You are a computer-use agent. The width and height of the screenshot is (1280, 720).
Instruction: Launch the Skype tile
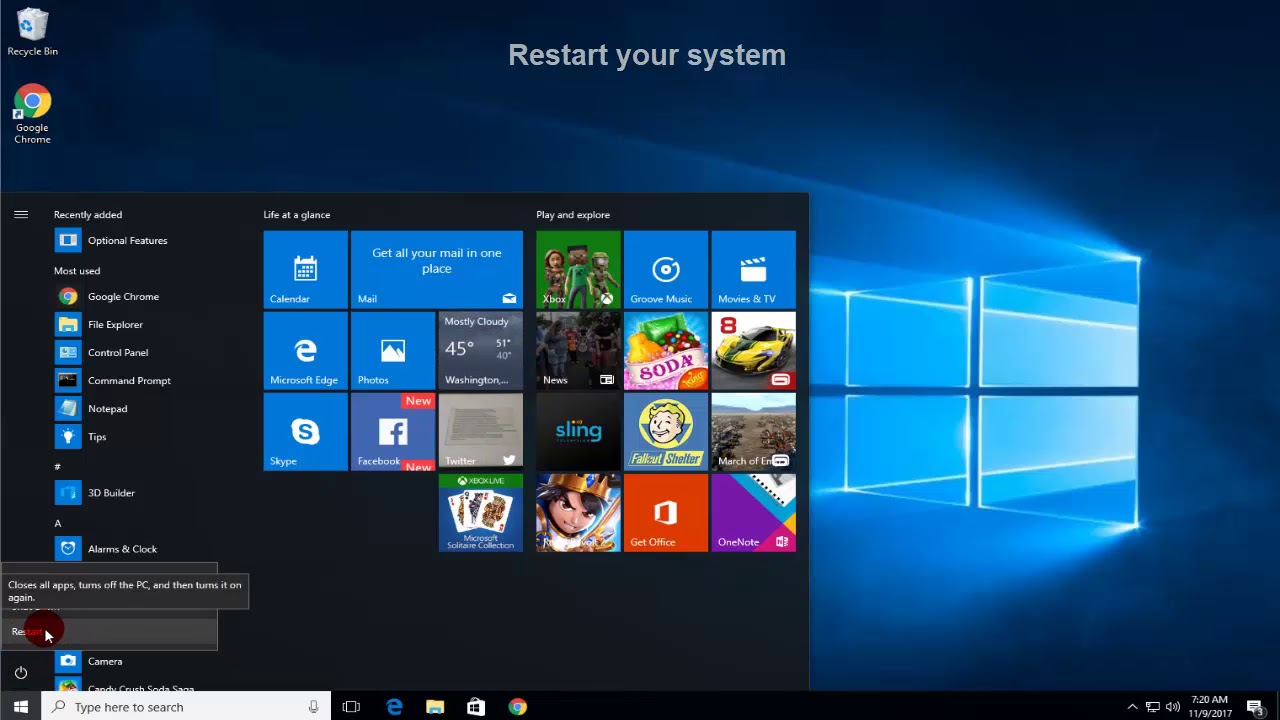coord(306,431)
